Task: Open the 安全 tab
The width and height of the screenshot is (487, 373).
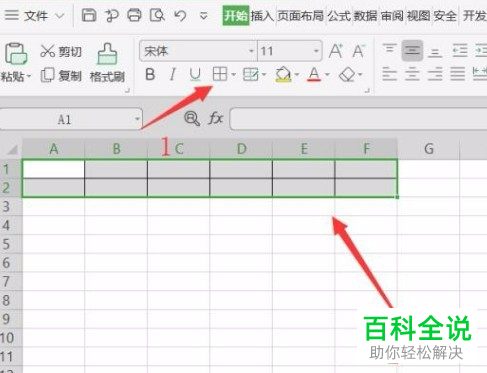Action: click(x=445, y=16)
